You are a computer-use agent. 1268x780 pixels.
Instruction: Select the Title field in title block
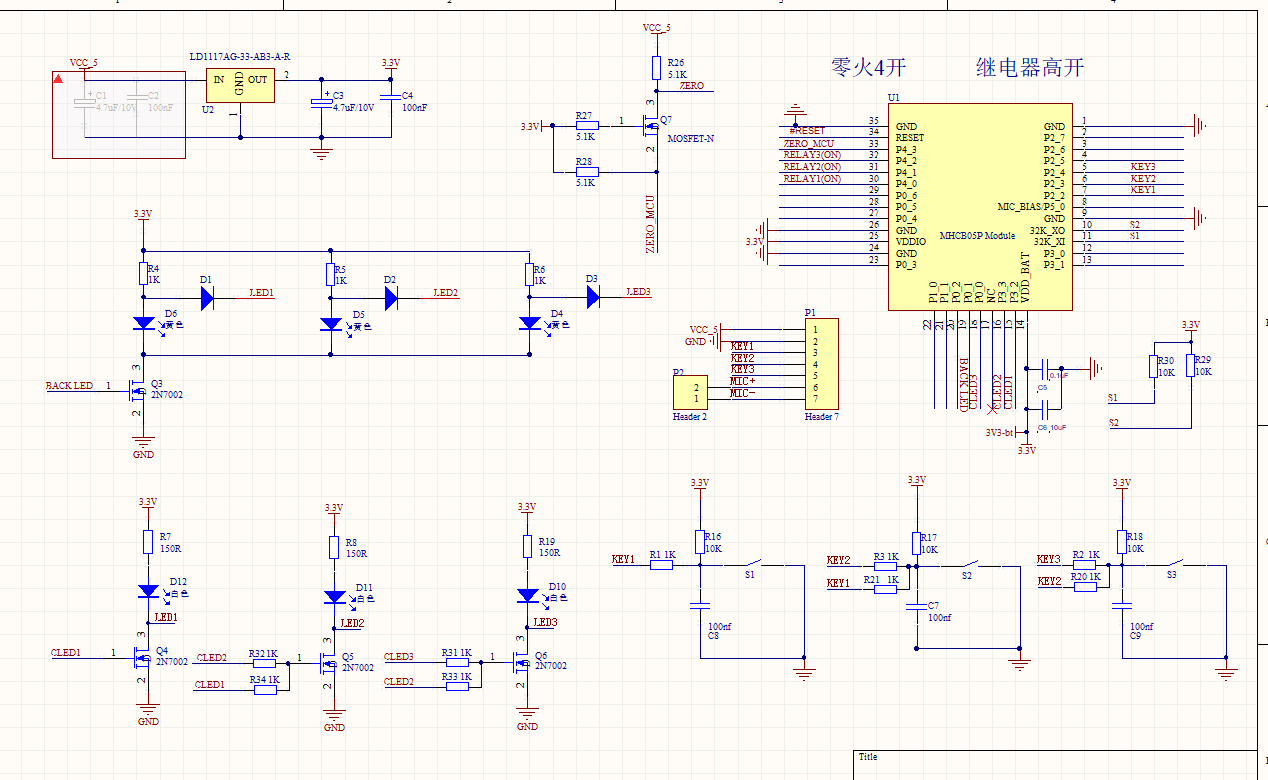coord(868,757)
